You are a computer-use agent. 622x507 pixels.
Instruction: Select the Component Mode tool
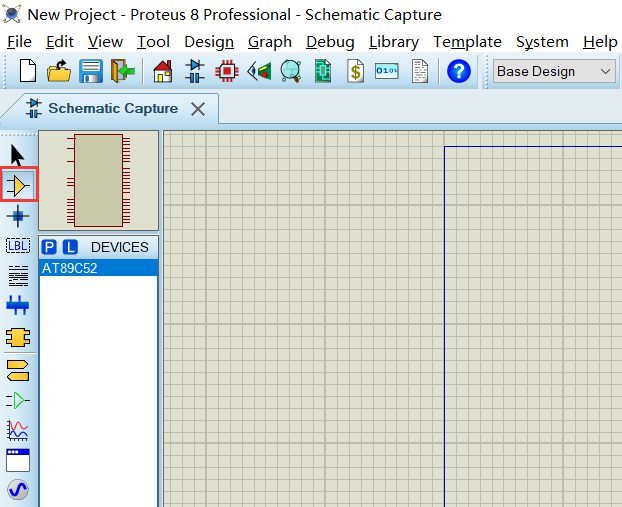(x=18, y=185)
